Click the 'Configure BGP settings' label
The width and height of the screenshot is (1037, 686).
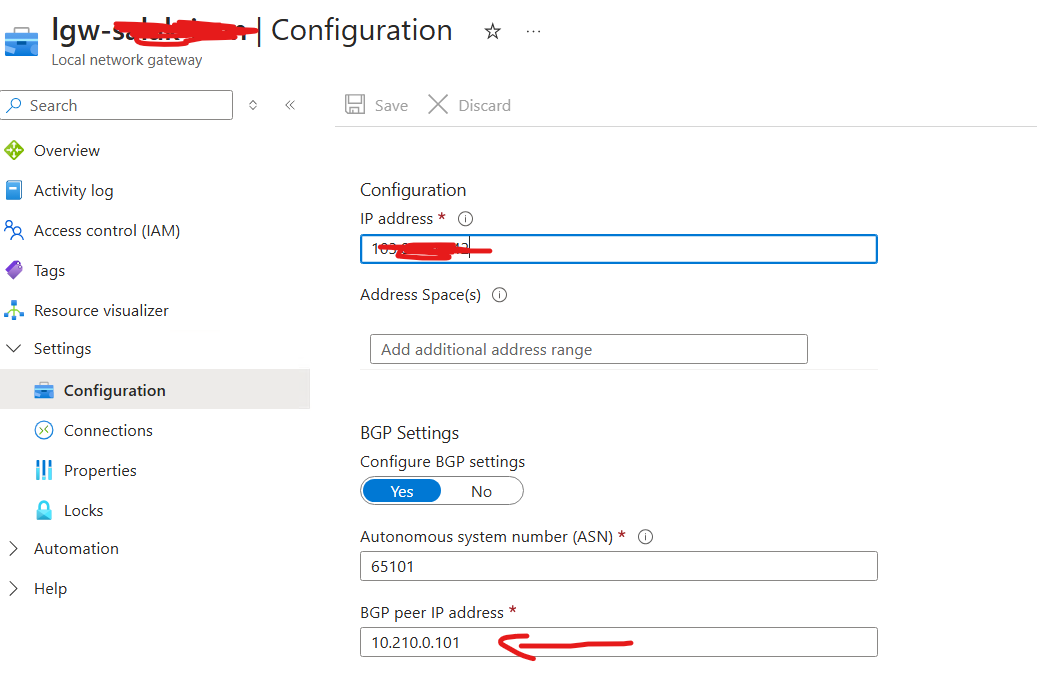[442, 462]
